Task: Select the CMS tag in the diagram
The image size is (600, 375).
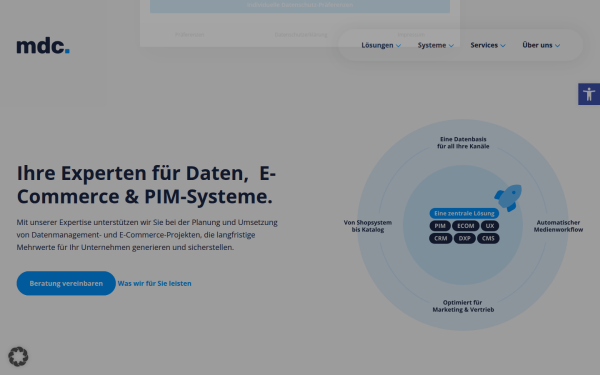Action: (x=488, y=238)
